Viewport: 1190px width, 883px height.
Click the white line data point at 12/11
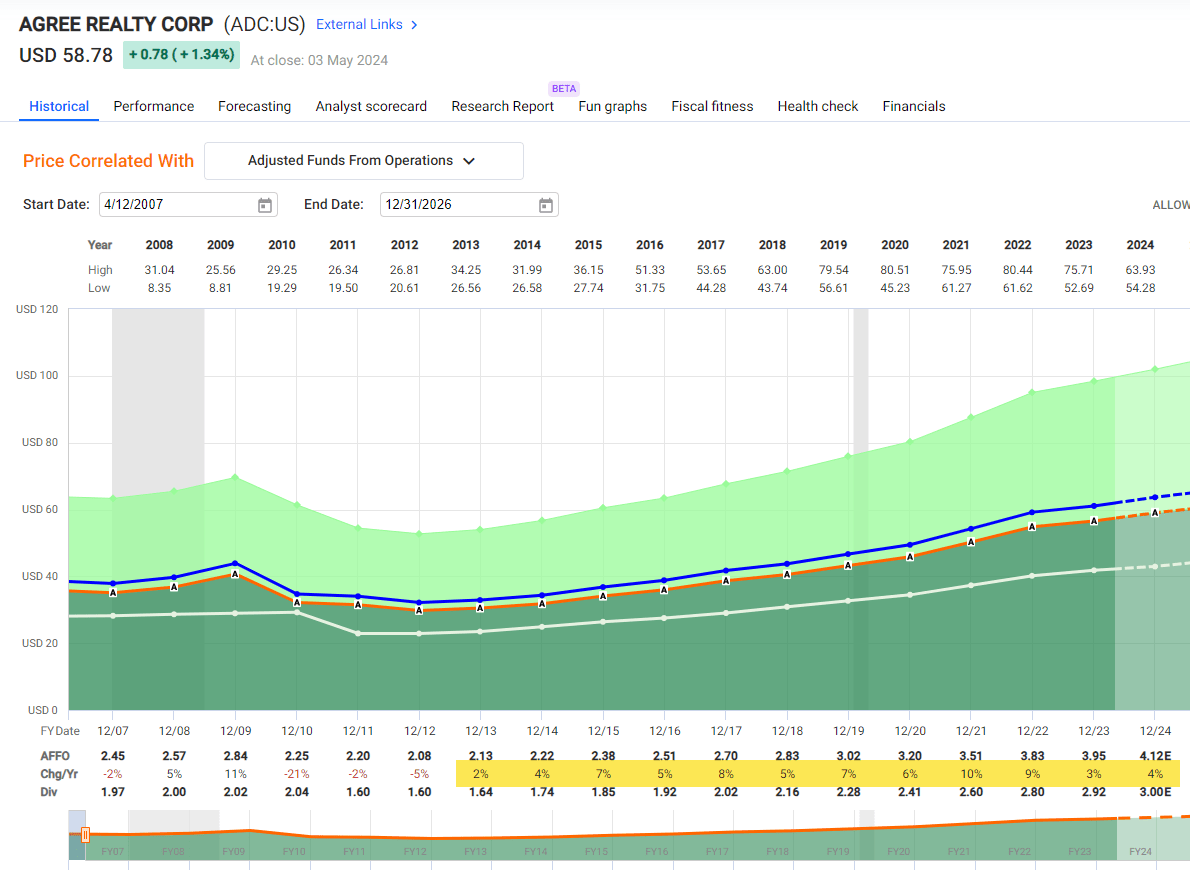tap(358, 633)
